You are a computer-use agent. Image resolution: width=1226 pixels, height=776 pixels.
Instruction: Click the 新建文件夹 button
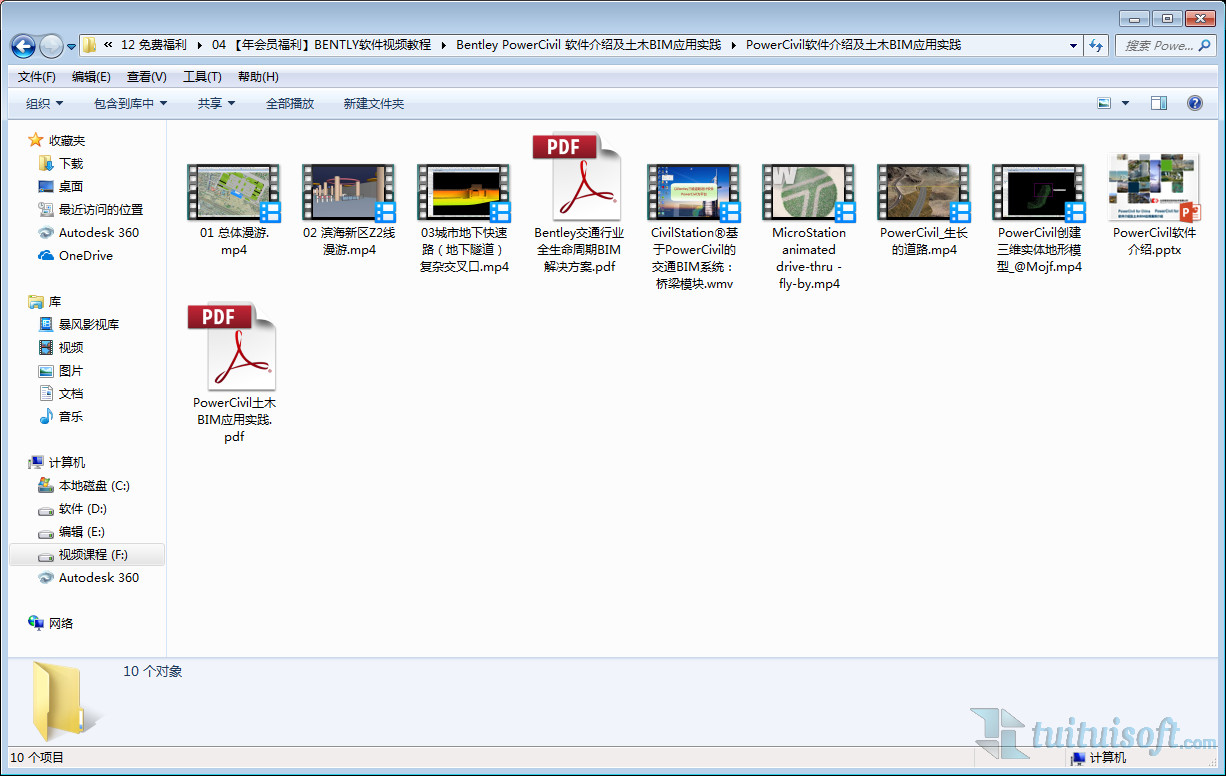coord(373,103)
